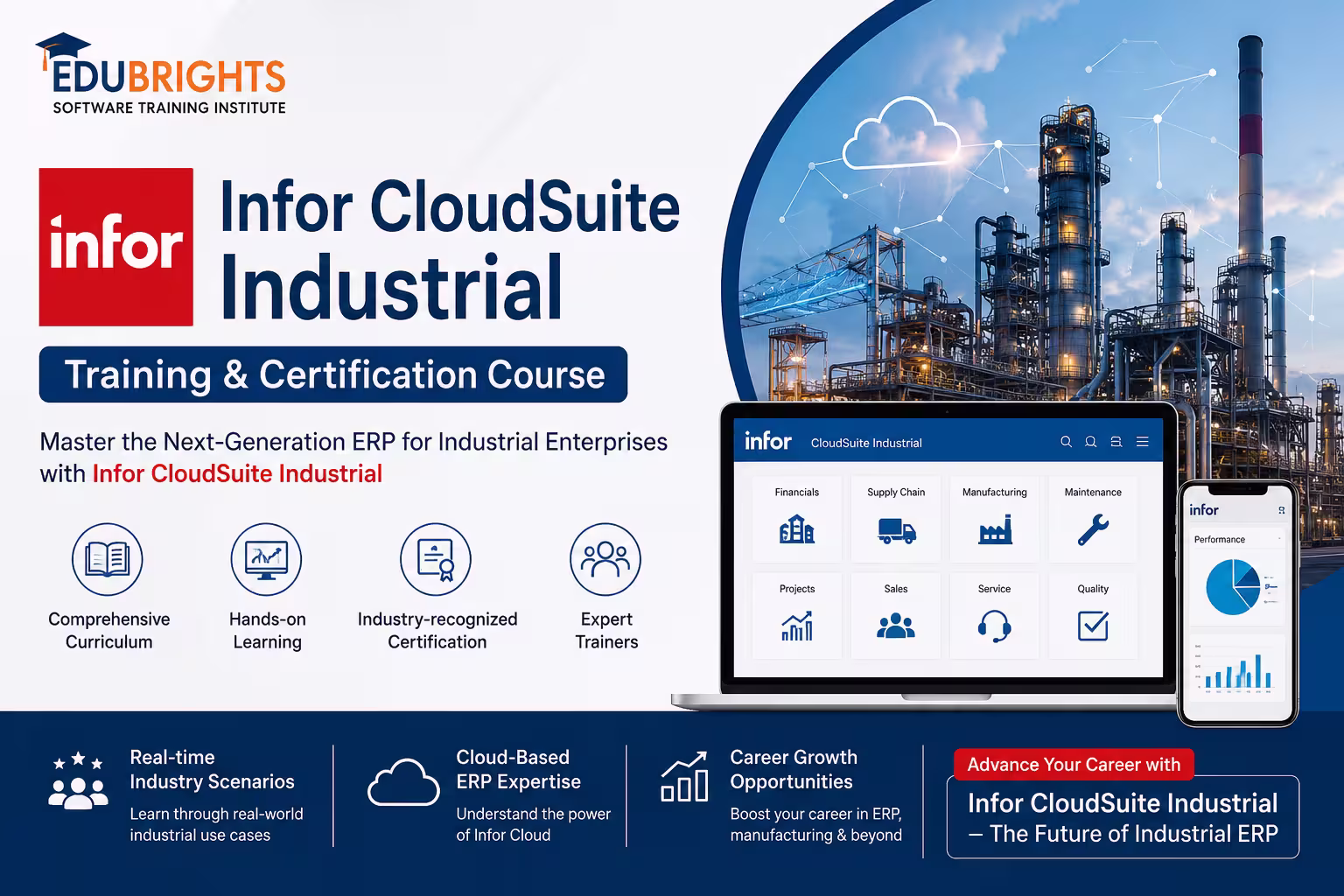Open the Service headset icon
The height and width of the screenshot is (896, 1344).
(994, 626)
